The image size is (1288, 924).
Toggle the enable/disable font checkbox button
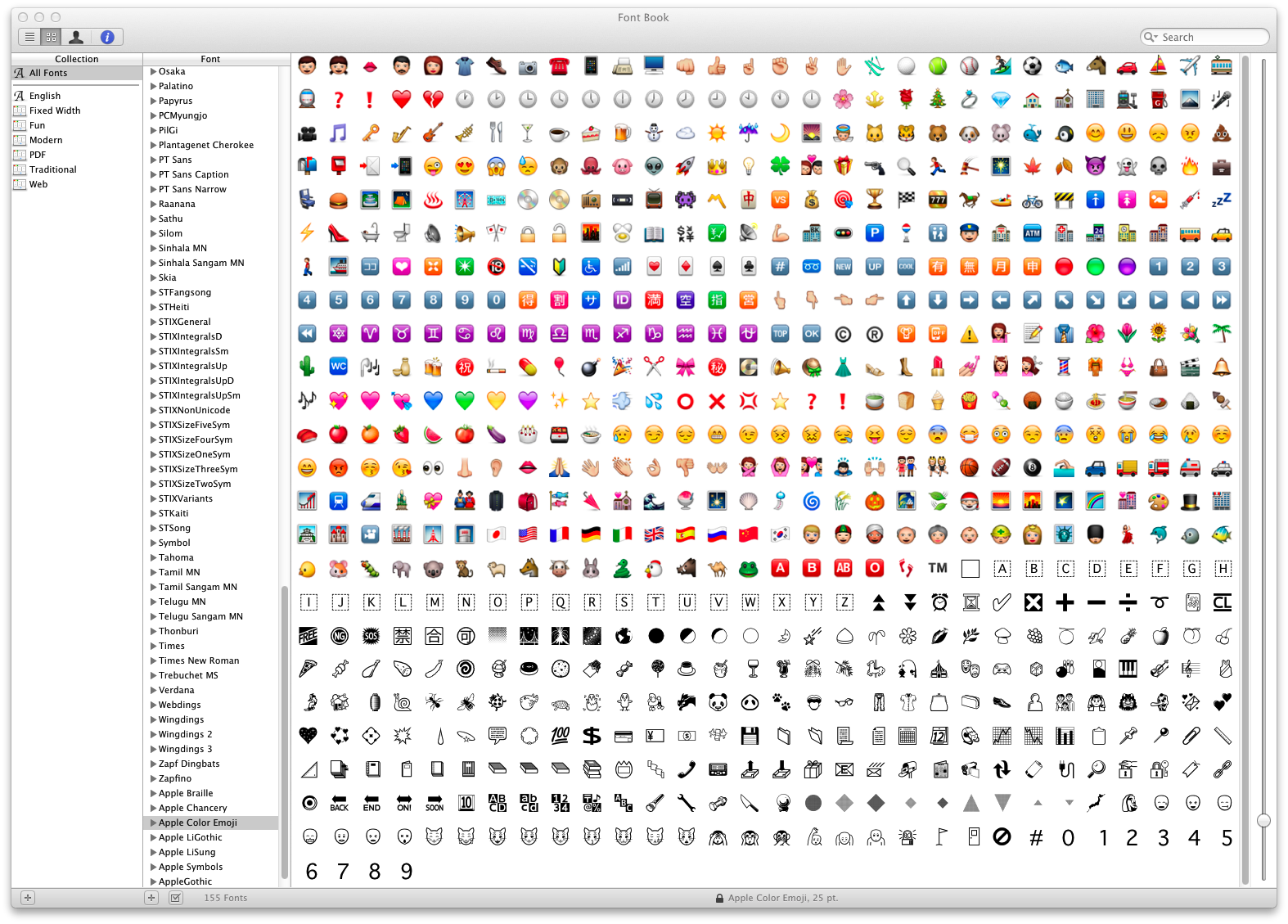(175, 898)
